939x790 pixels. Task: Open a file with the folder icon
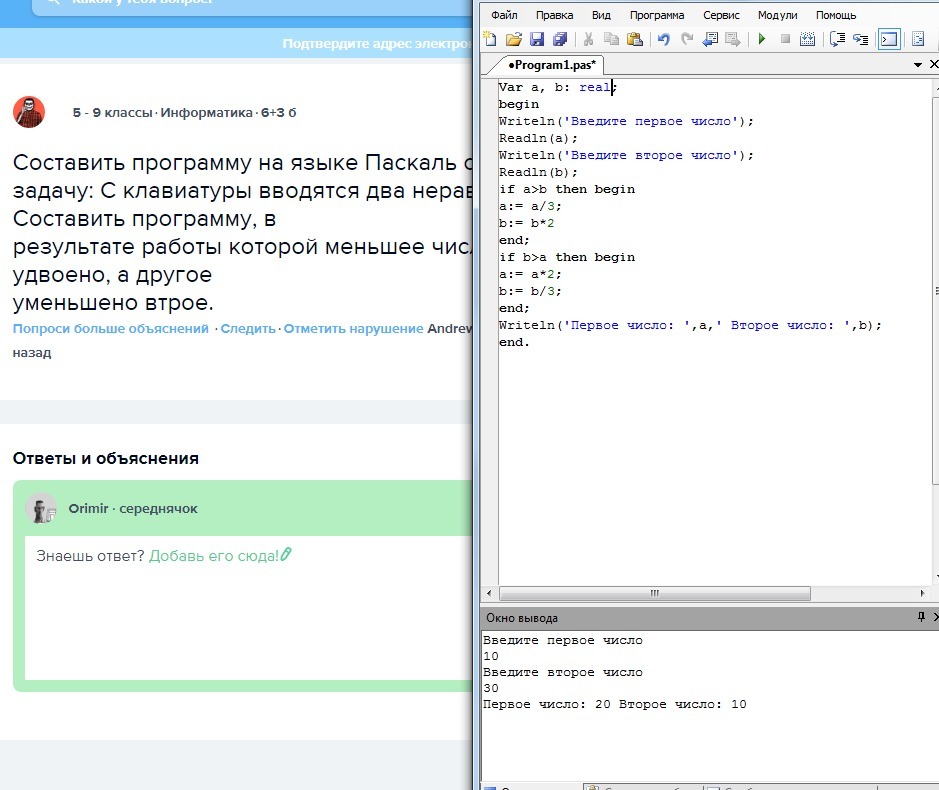click(x=513, y=40)
